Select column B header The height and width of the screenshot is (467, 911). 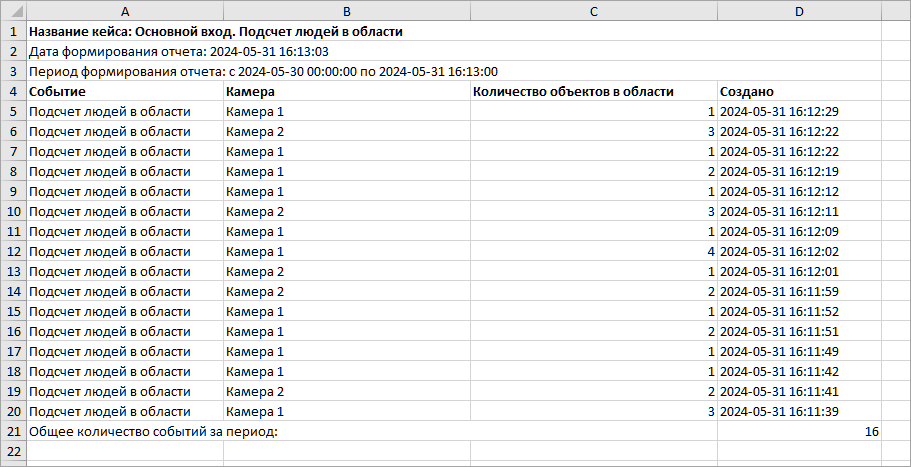[346, 11]
